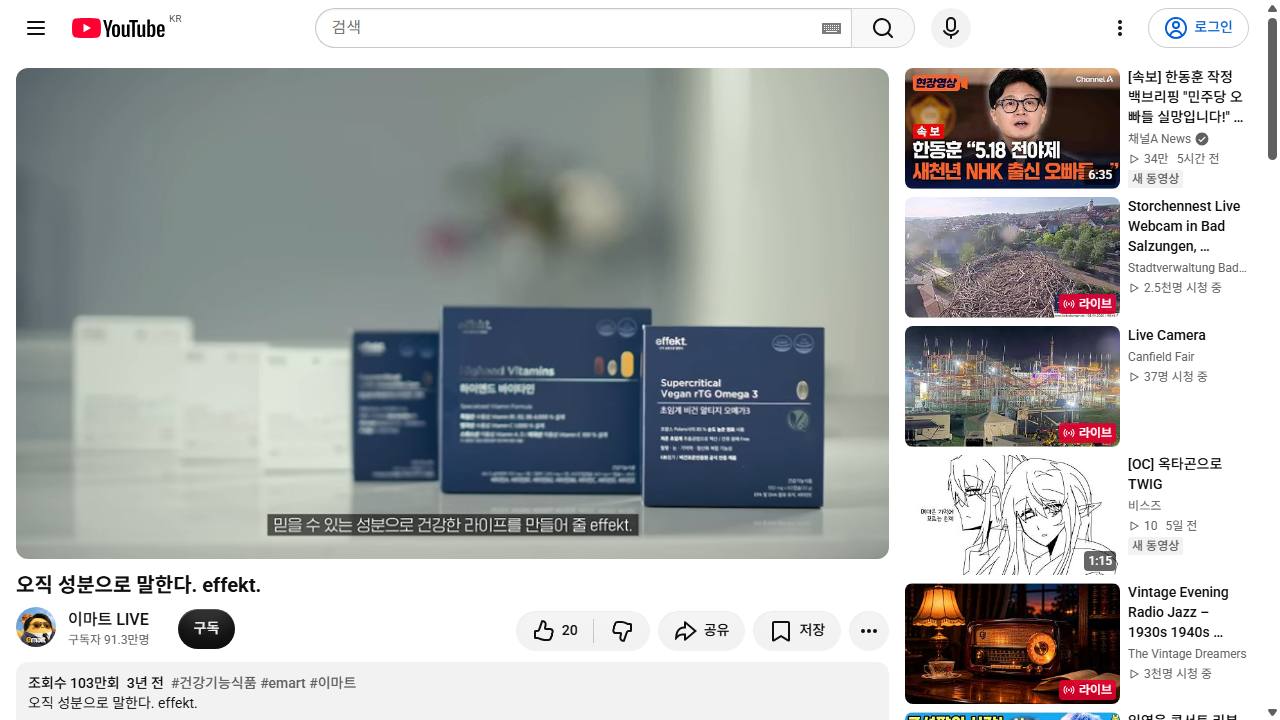Follow the #건강기능식품 hashtag link
The image size is (1280, 720).
pos(213,682)
